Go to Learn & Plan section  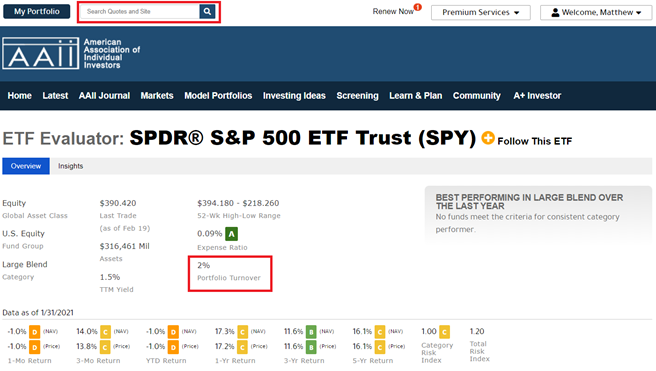pyautogui.click(x=415, y=96)
